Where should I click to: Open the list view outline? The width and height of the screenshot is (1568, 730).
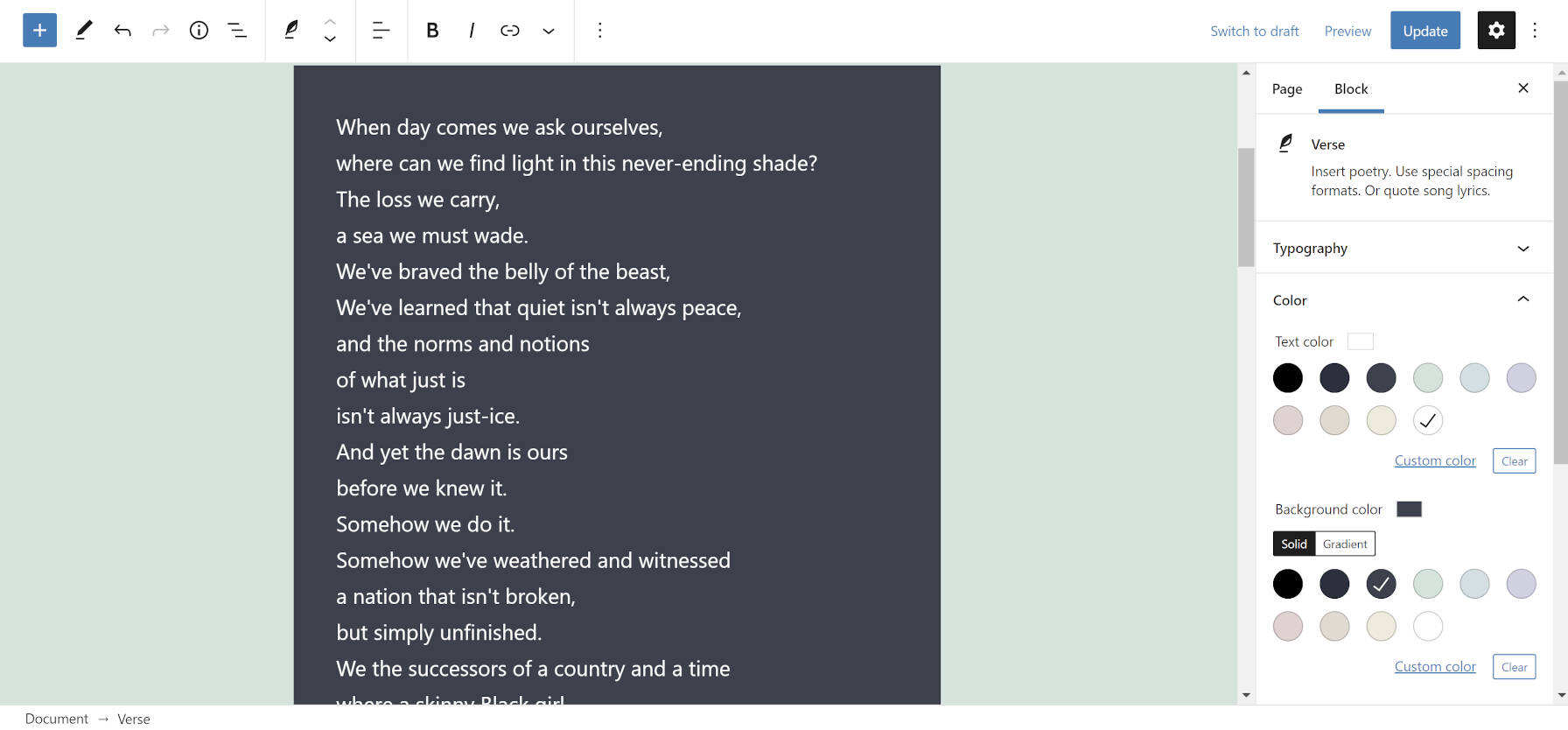(237, 31)
